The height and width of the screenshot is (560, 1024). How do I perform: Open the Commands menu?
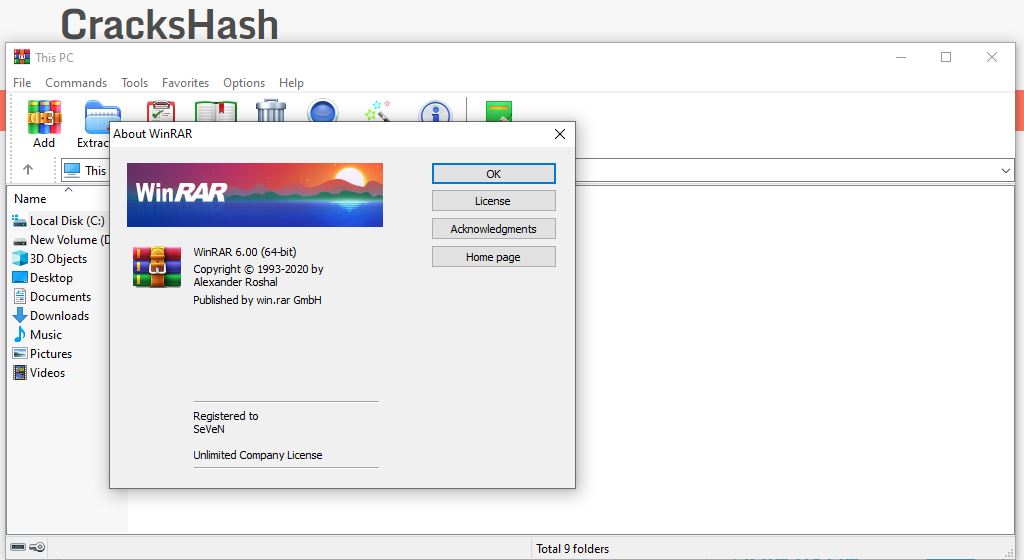[x=76, y=83]
